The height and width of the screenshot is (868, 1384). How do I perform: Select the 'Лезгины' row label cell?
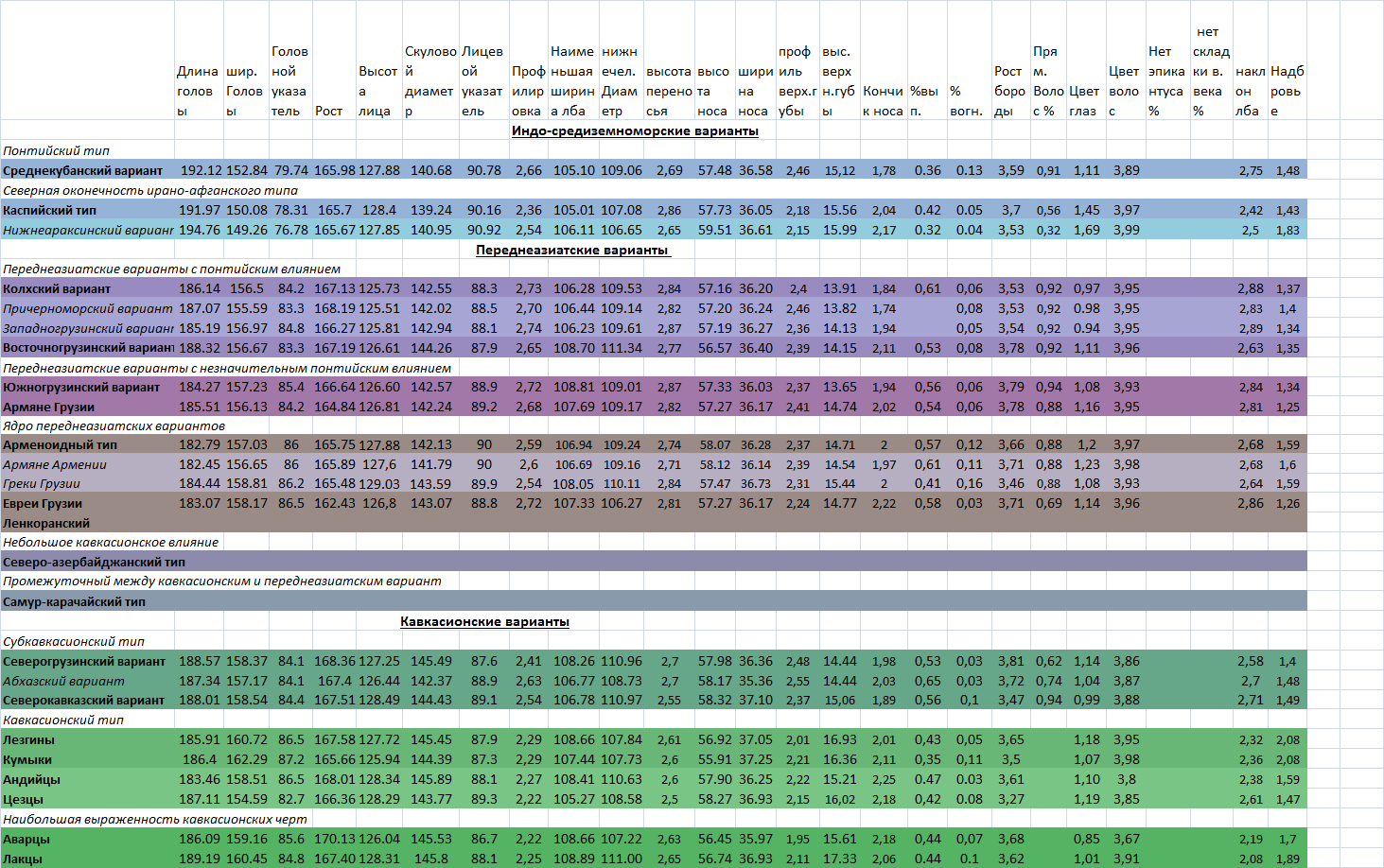pyautogui.click(x=87, y=739)
